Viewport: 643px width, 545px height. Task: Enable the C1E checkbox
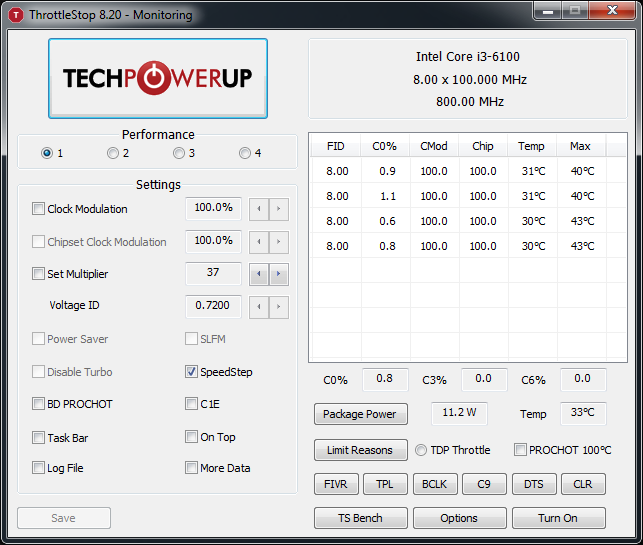pyautogui.click(x=191, y=404)
